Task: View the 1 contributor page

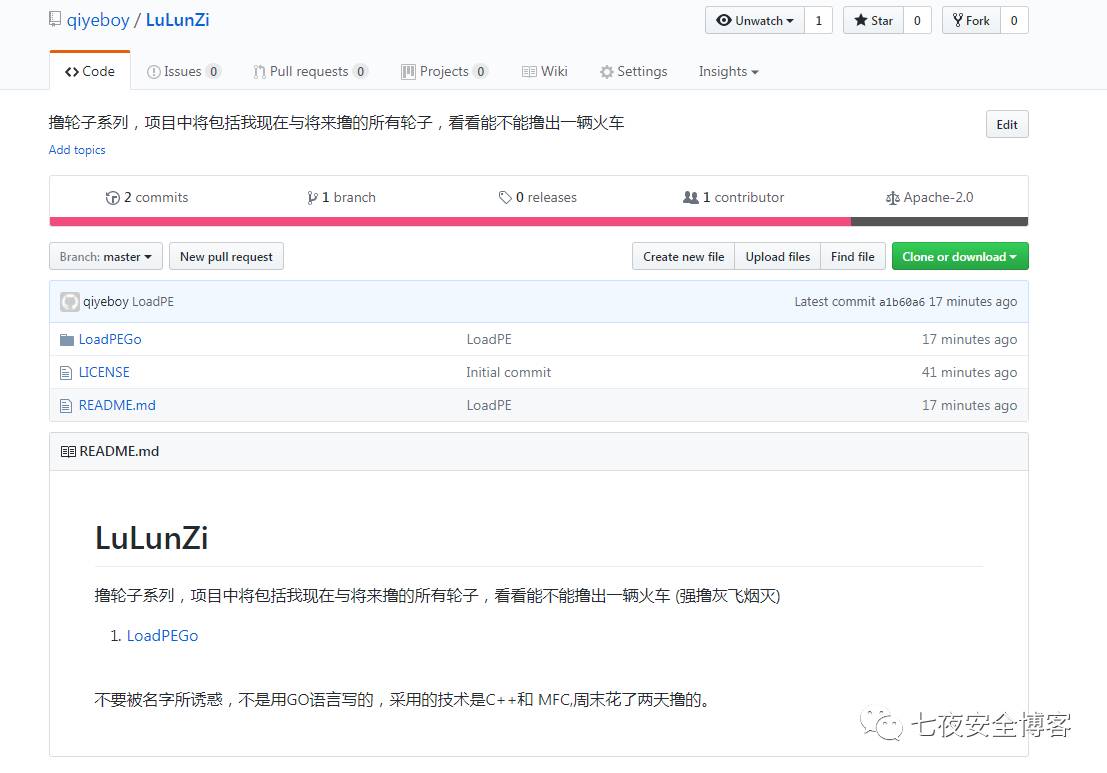Action: [x=734, y=198]
